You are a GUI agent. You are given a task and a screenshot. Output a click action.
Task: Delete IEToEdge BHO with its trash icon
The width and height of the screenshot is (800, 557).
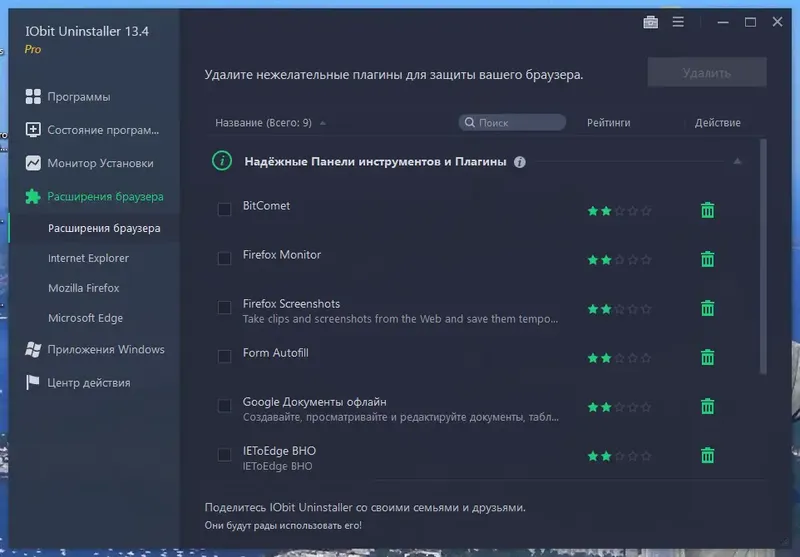click(x=708, y=455)
